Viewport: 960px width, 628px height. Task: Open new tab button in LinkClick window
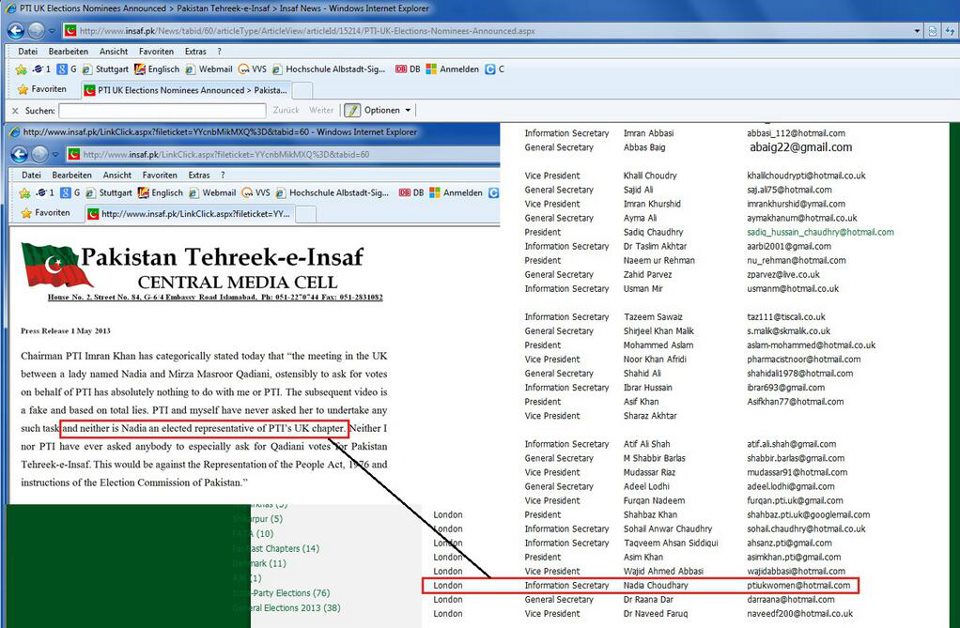click(306, 214)
